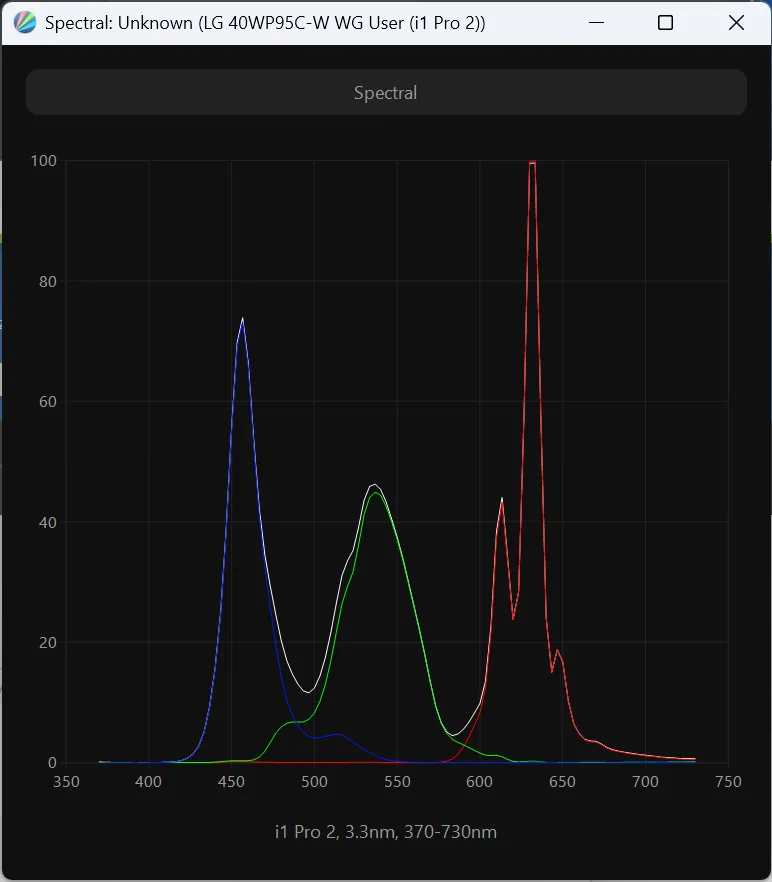
Task: Click the 'i1 Pro 2, 3.3nm, 370-730nm' caption
Action: coord(386,832)
